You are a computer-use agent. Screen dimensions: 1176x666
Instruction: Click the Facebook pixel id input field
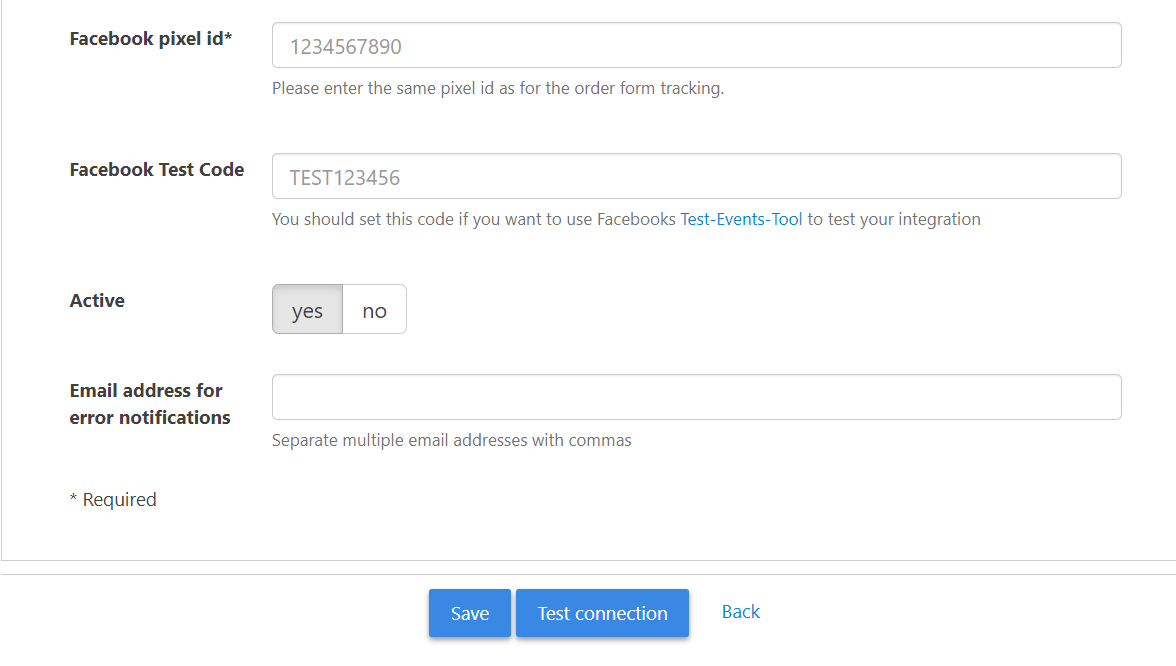click(x=696, y=46)
